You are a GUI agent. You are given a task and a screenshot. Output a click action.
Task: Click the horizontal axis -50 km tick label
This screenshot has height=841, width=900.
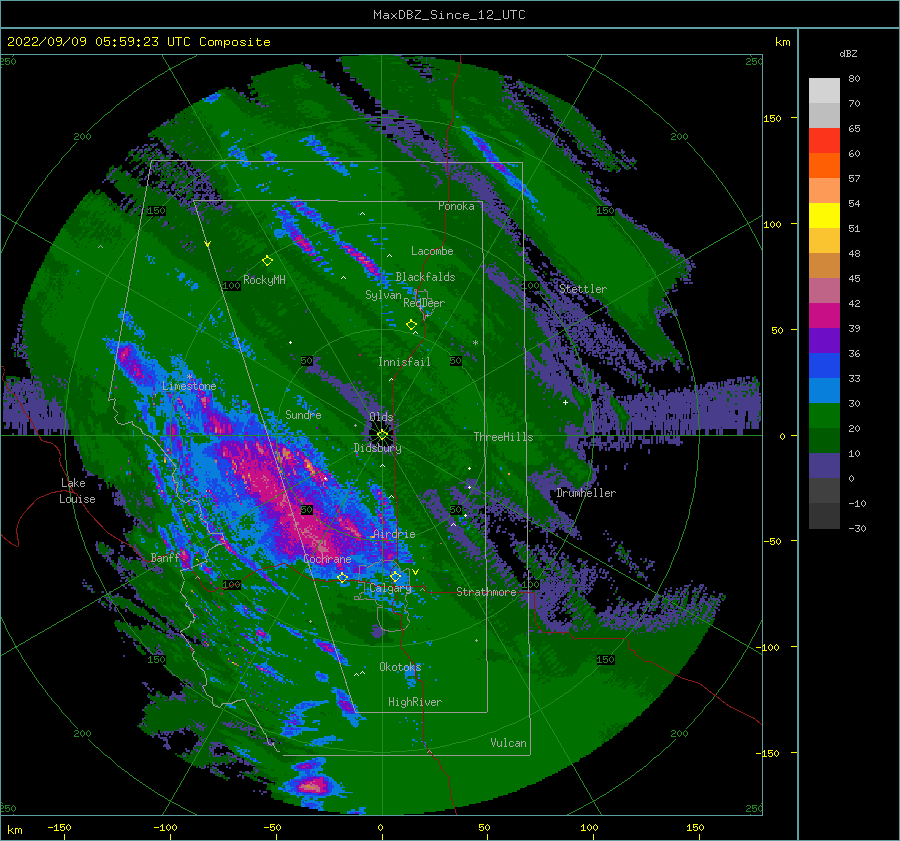point(273,827)
